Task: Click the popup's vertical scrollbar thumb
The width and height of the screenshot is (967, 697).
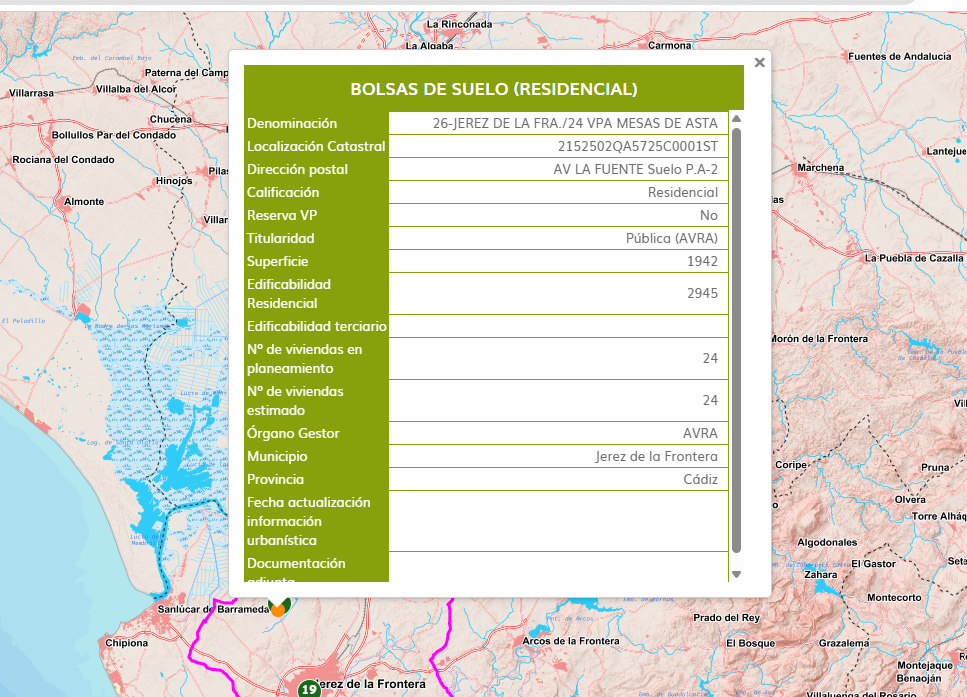Action: point(737,340)
